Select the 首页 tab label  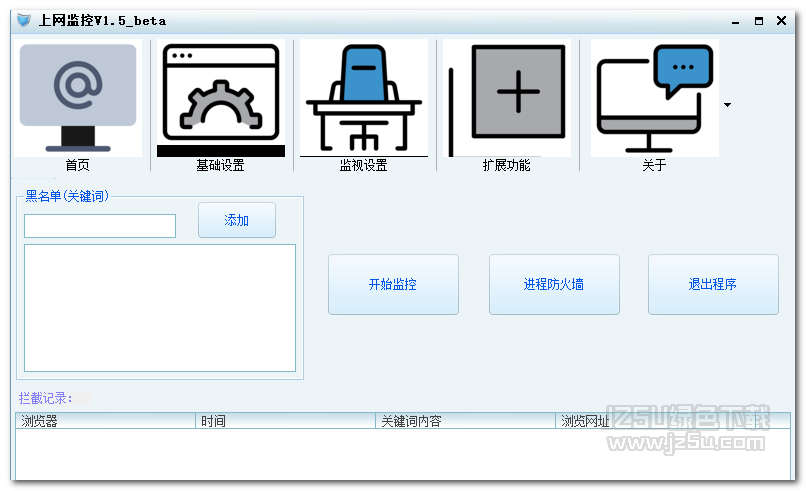78,165
